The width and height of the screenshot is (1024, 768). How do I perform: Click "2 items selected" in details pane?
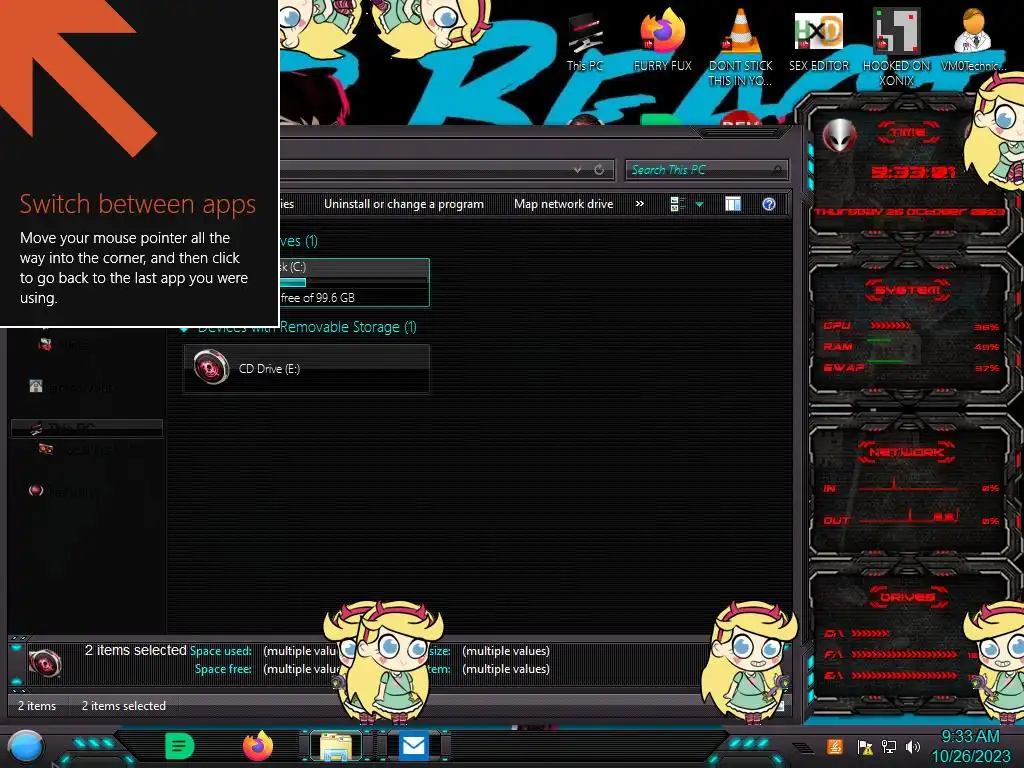click(x=135, y=650)
